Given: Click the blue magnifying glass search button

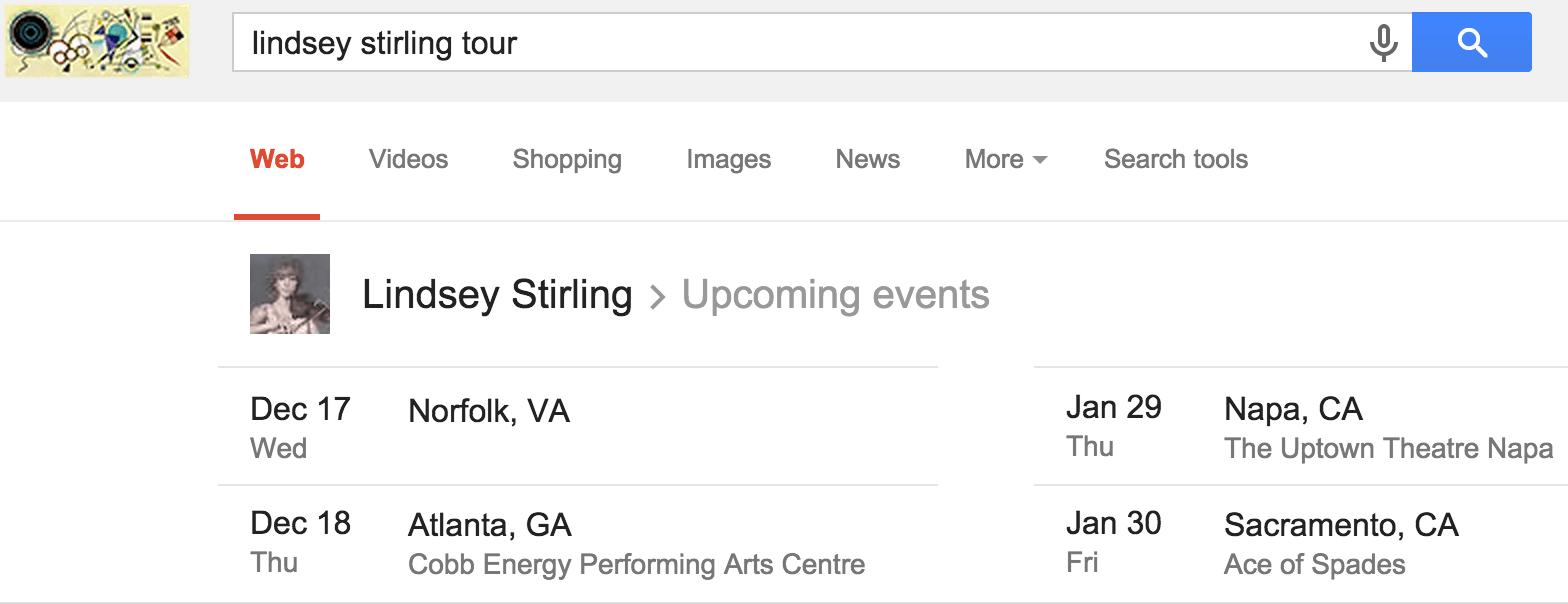Looking at the screenshot, I should (x=1471, y=42).
